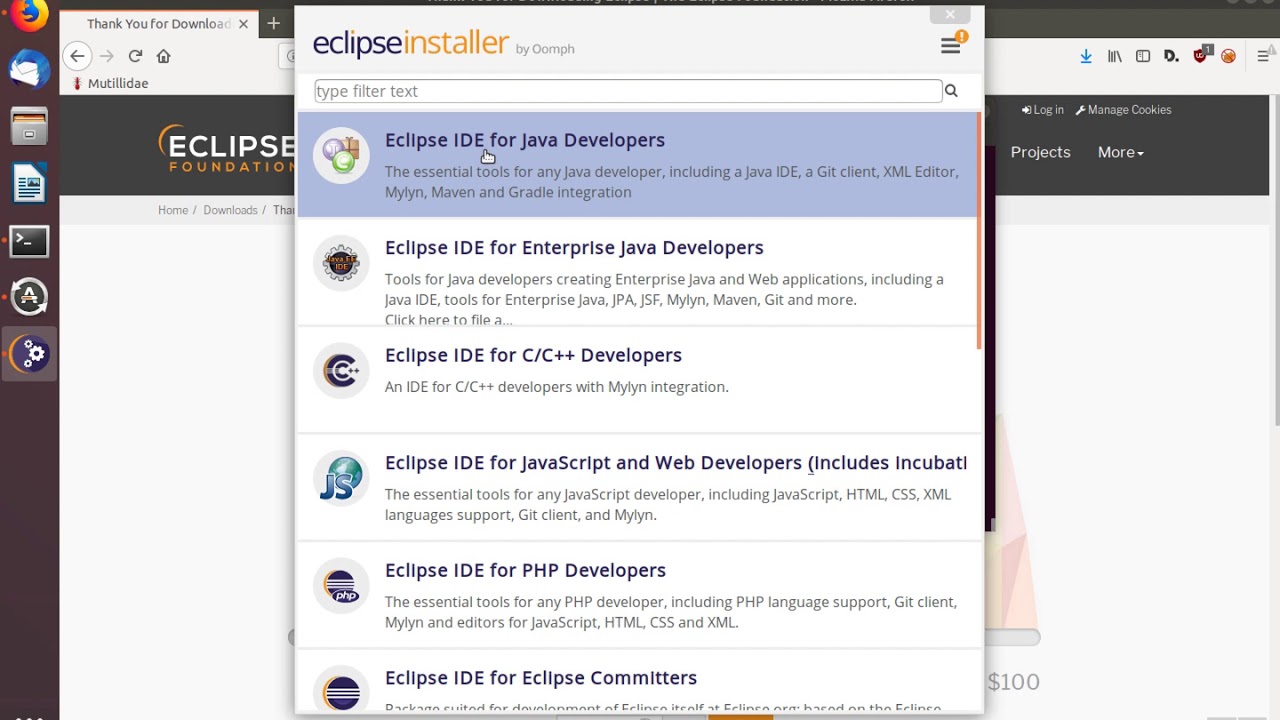1280x720 pixels.
Task: Open Firefox from the Ubuntu dock
Action: point(29,15)
